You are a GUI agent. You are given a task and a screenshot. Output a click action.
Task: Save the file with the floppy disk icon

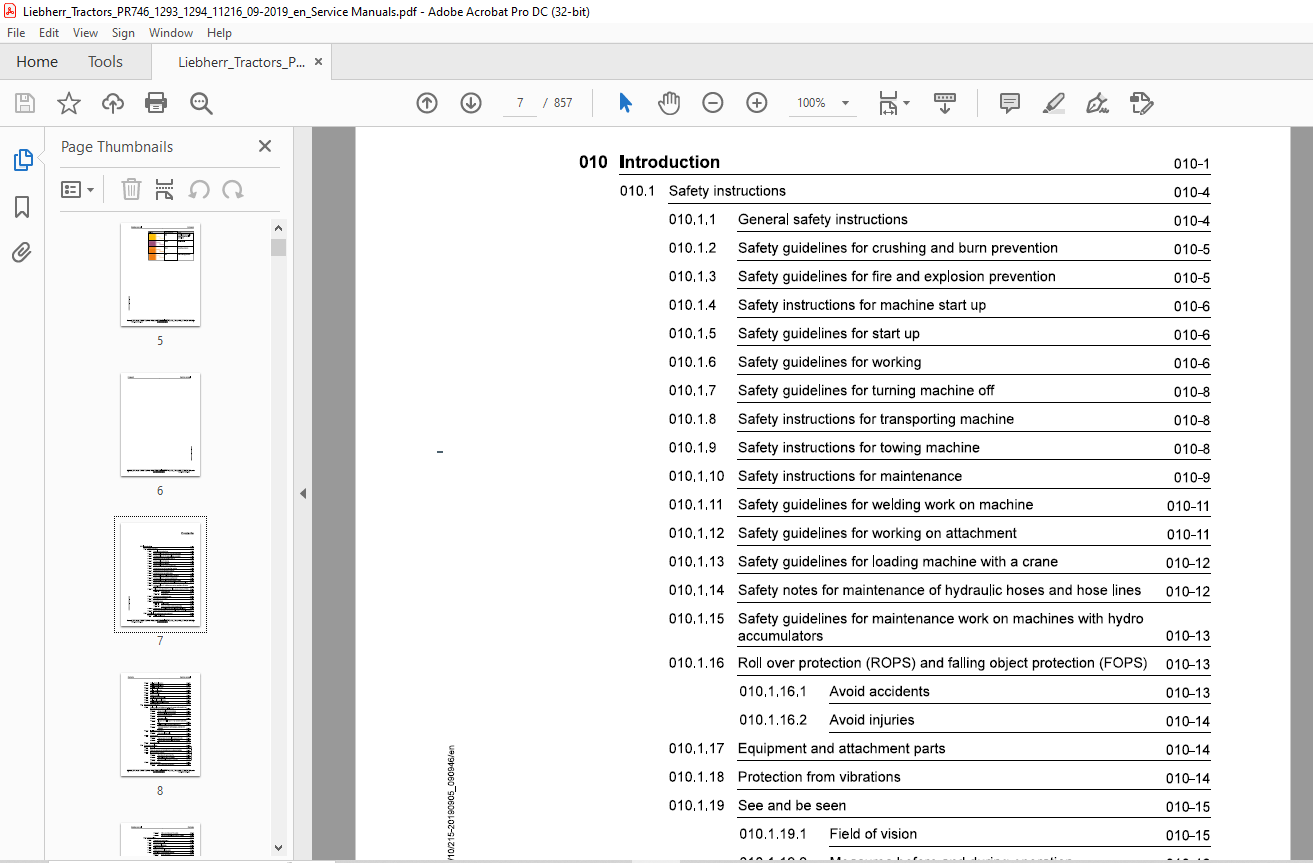pos(25,103)
